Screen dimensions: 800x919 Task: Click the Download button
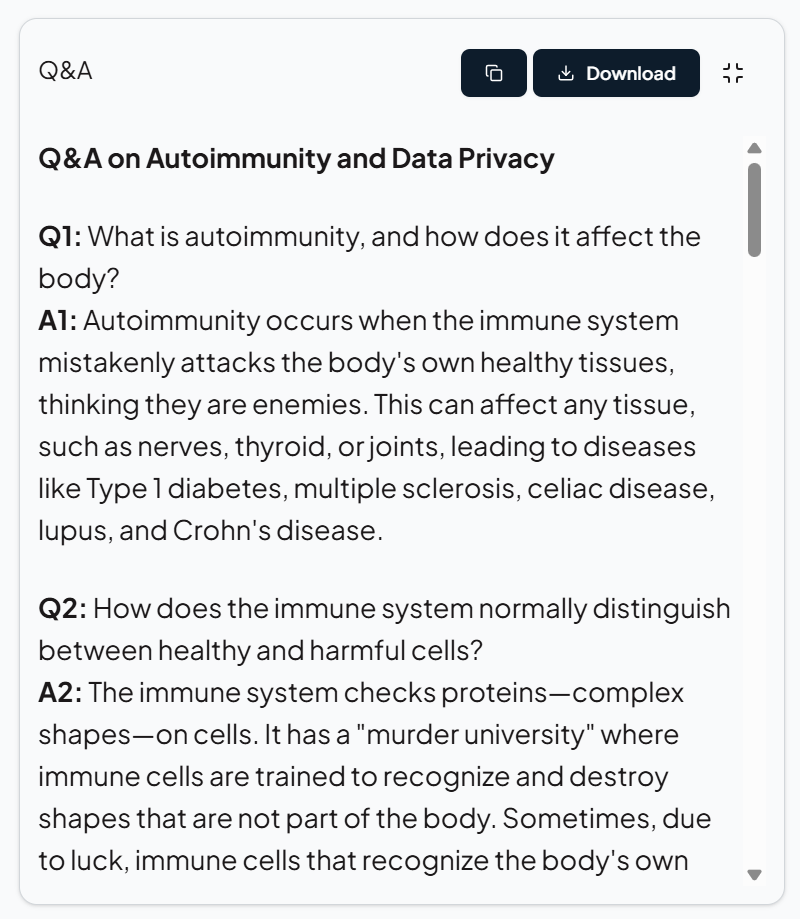pos(616,73)
